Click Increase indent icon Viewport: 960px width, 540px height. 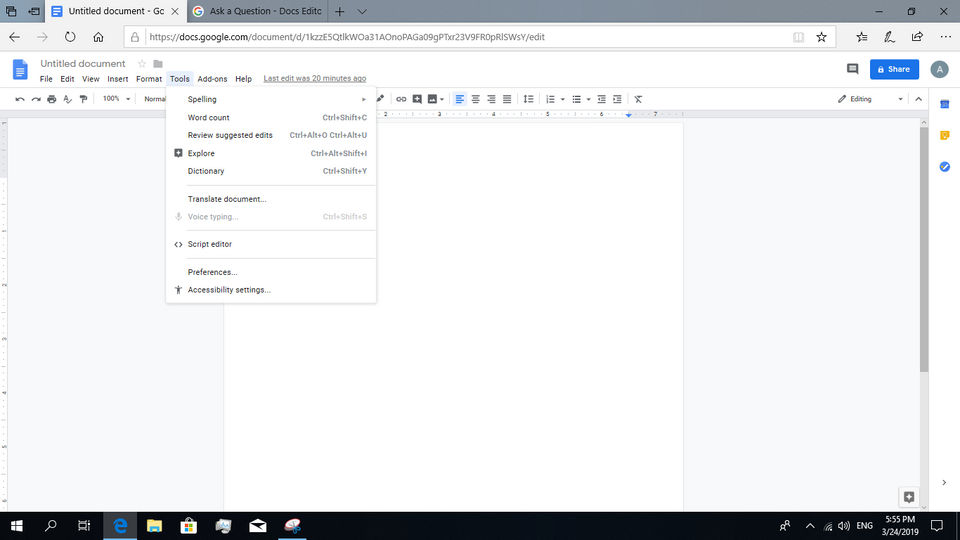[617, 99]
